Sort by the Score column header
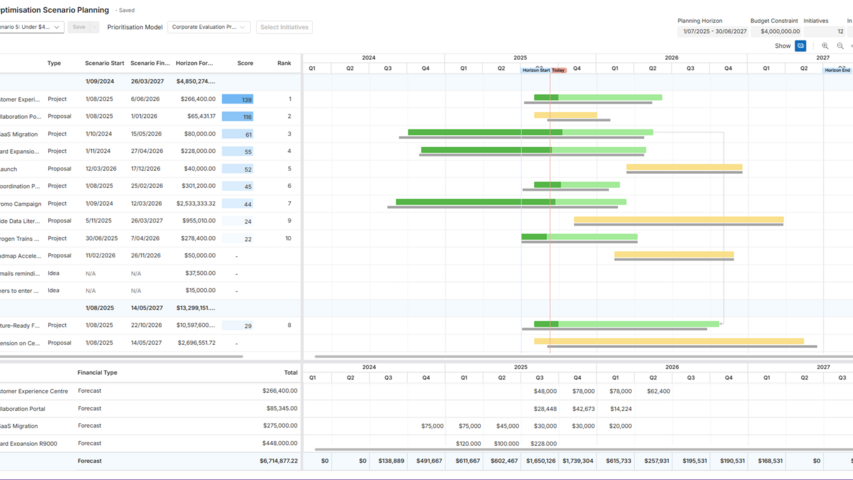The height and width of the screenshot is (480, 853). [x=245, y=63]
